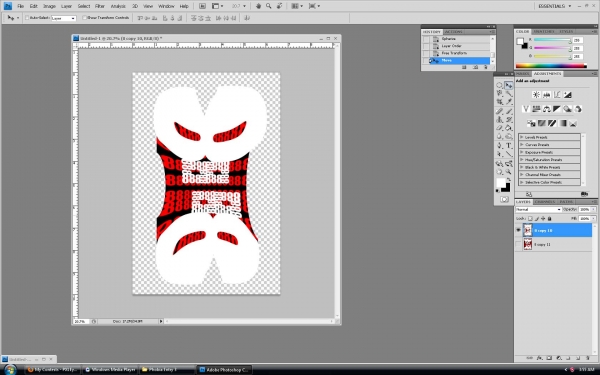Add a Vibrance adjustment
This screenshot has height=375, width=600.
(x=526, y=109)
